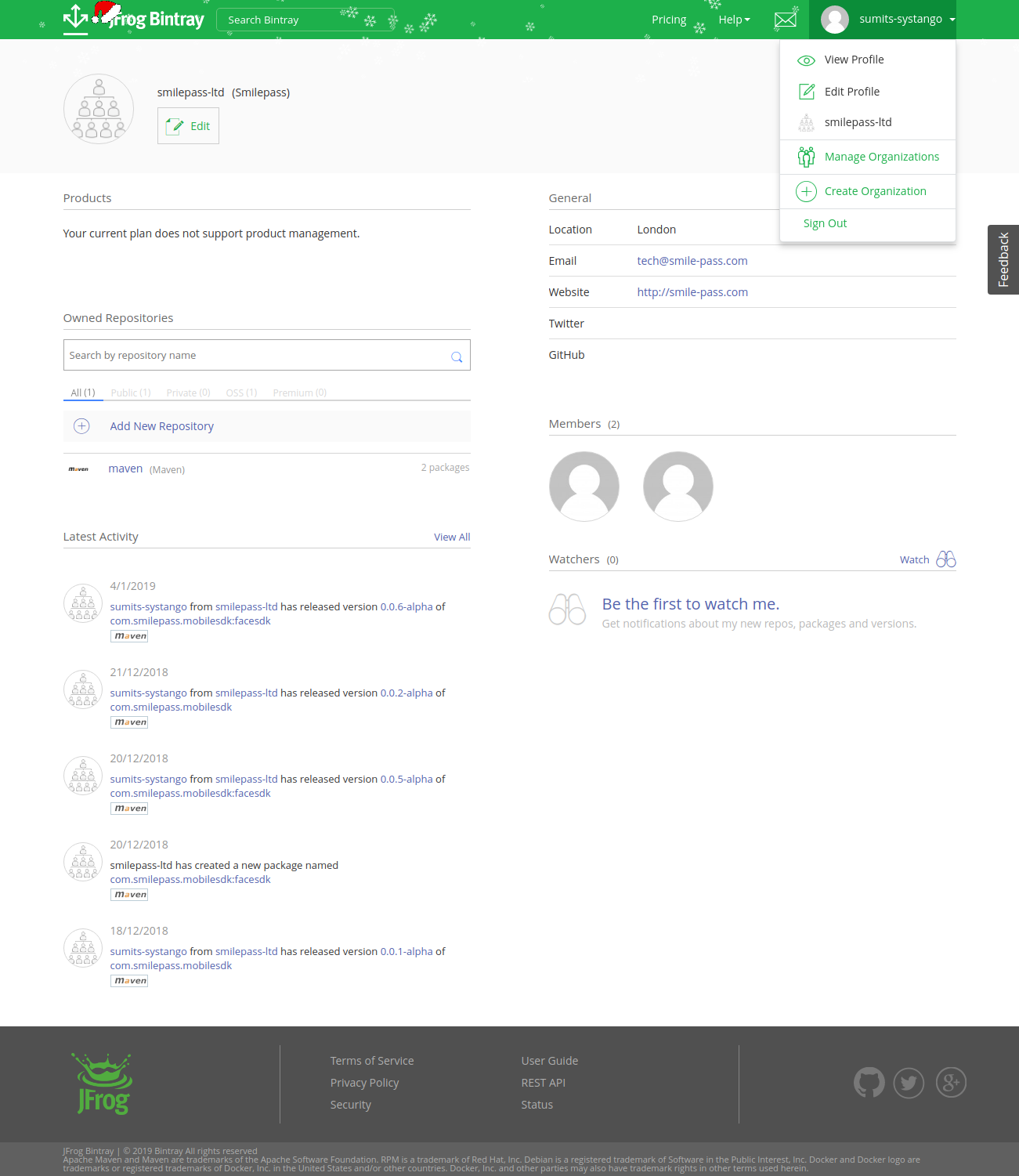Click the Google Plus footer icon

click(951, 1083)
